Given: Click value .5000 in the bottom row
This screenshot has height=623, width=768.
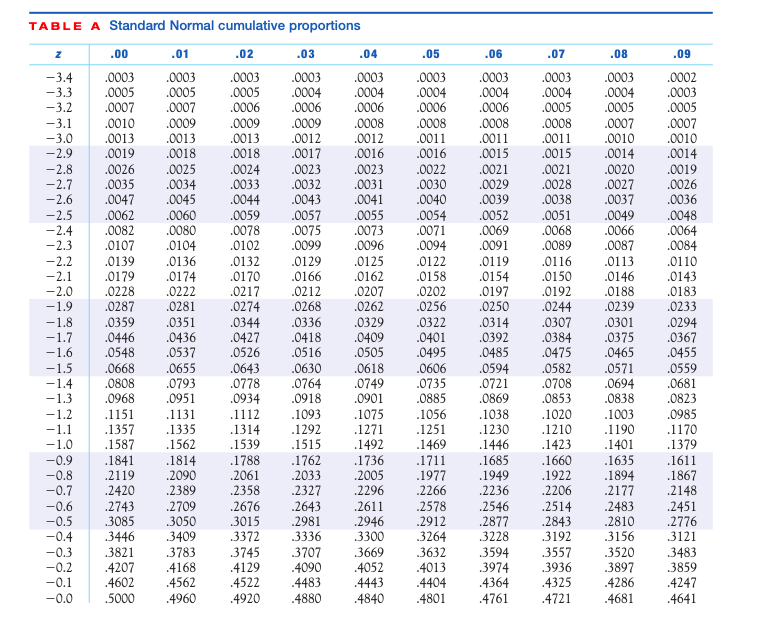Looking at the screenshot, I should (120, 598).
